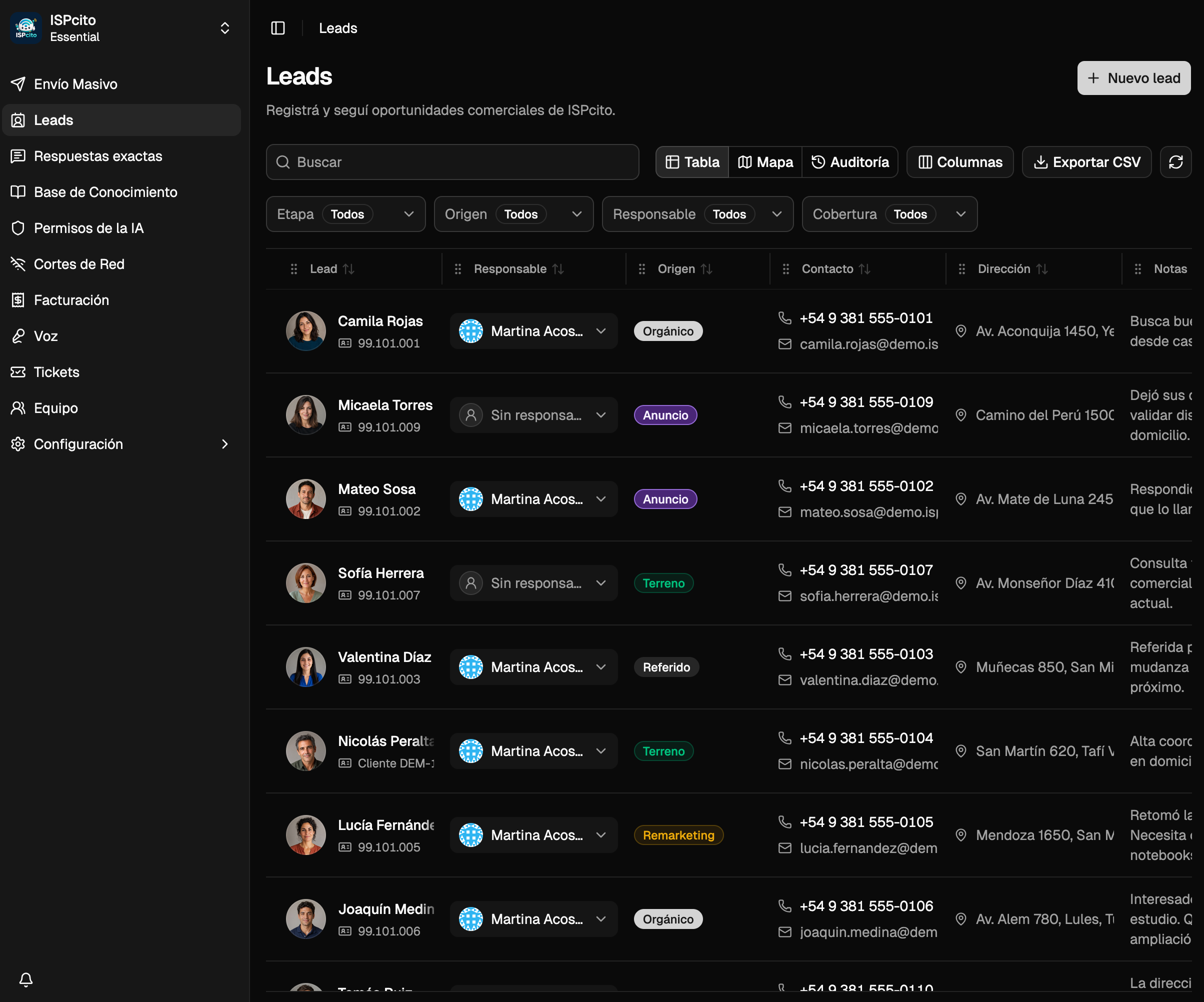Click Exportar CSV button
Screen dimensions: 1204x1002
1086,162
